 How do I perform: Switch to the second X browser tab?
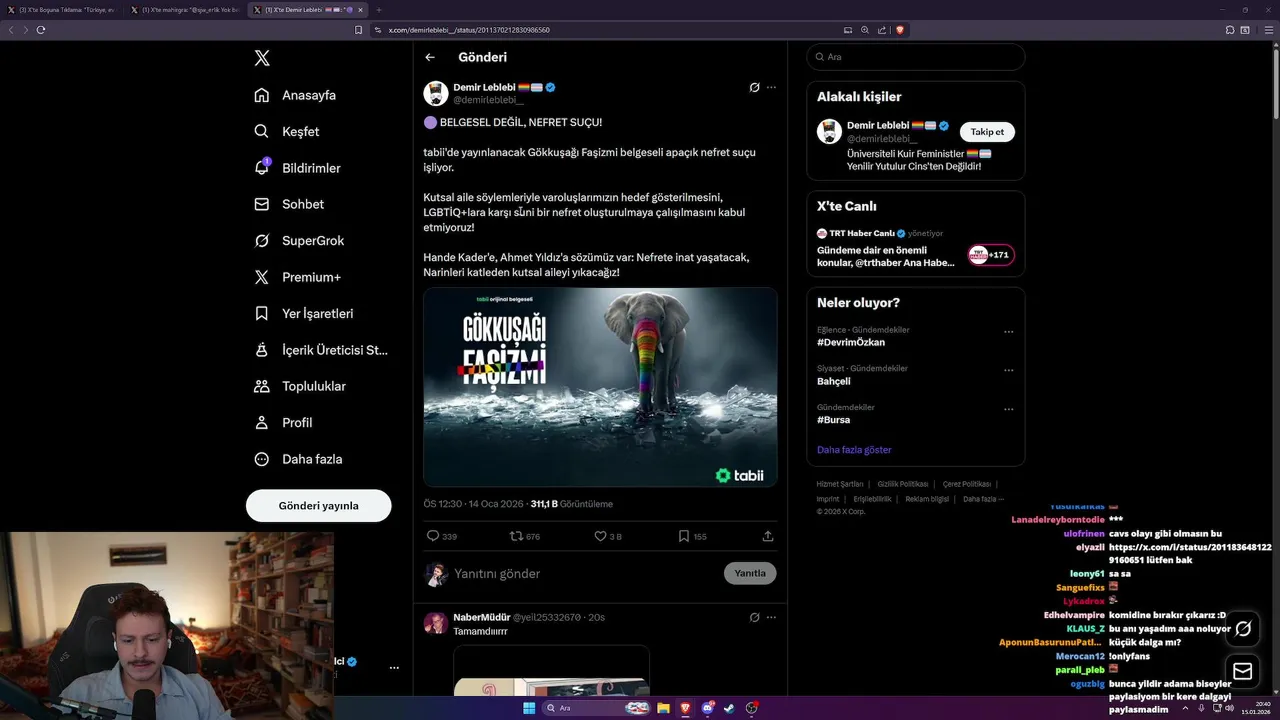click(x=185, y=9)
